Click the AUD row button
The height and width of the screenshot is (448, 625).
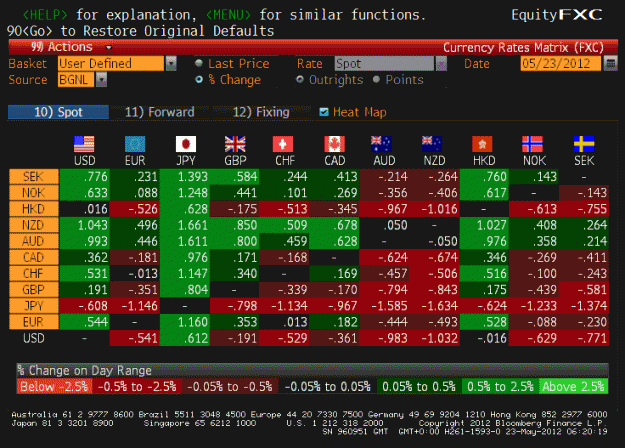[33, 241]
